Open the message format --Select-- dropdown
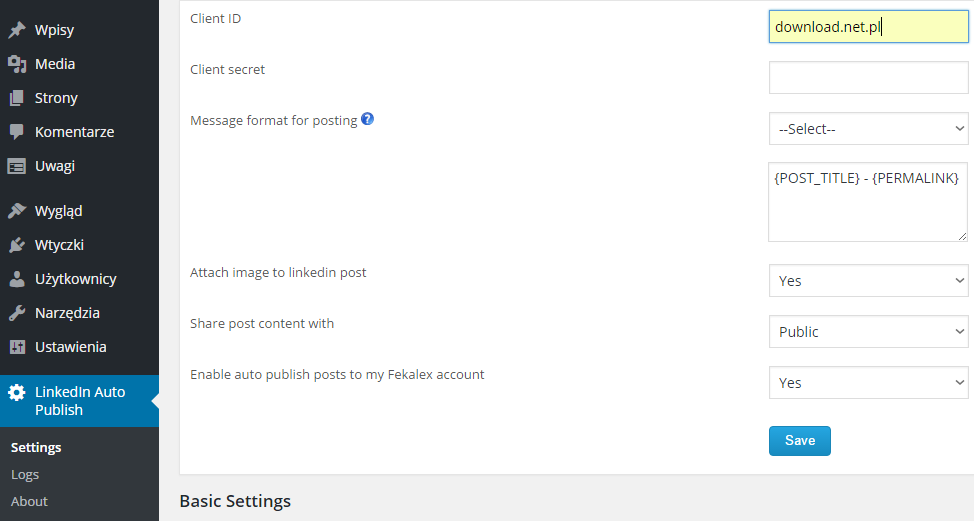The image size is (974, 521). pos(868,129)
